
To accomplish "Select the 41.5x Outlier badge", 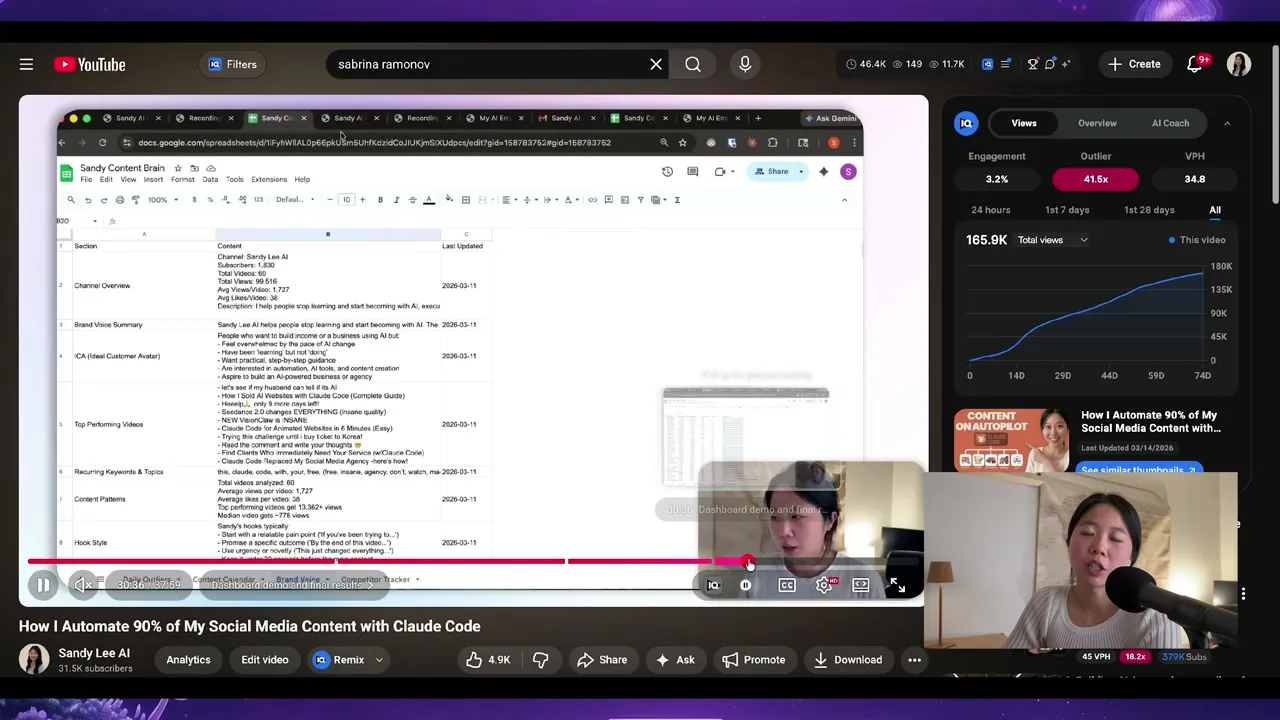I will tap(1096, 179).
